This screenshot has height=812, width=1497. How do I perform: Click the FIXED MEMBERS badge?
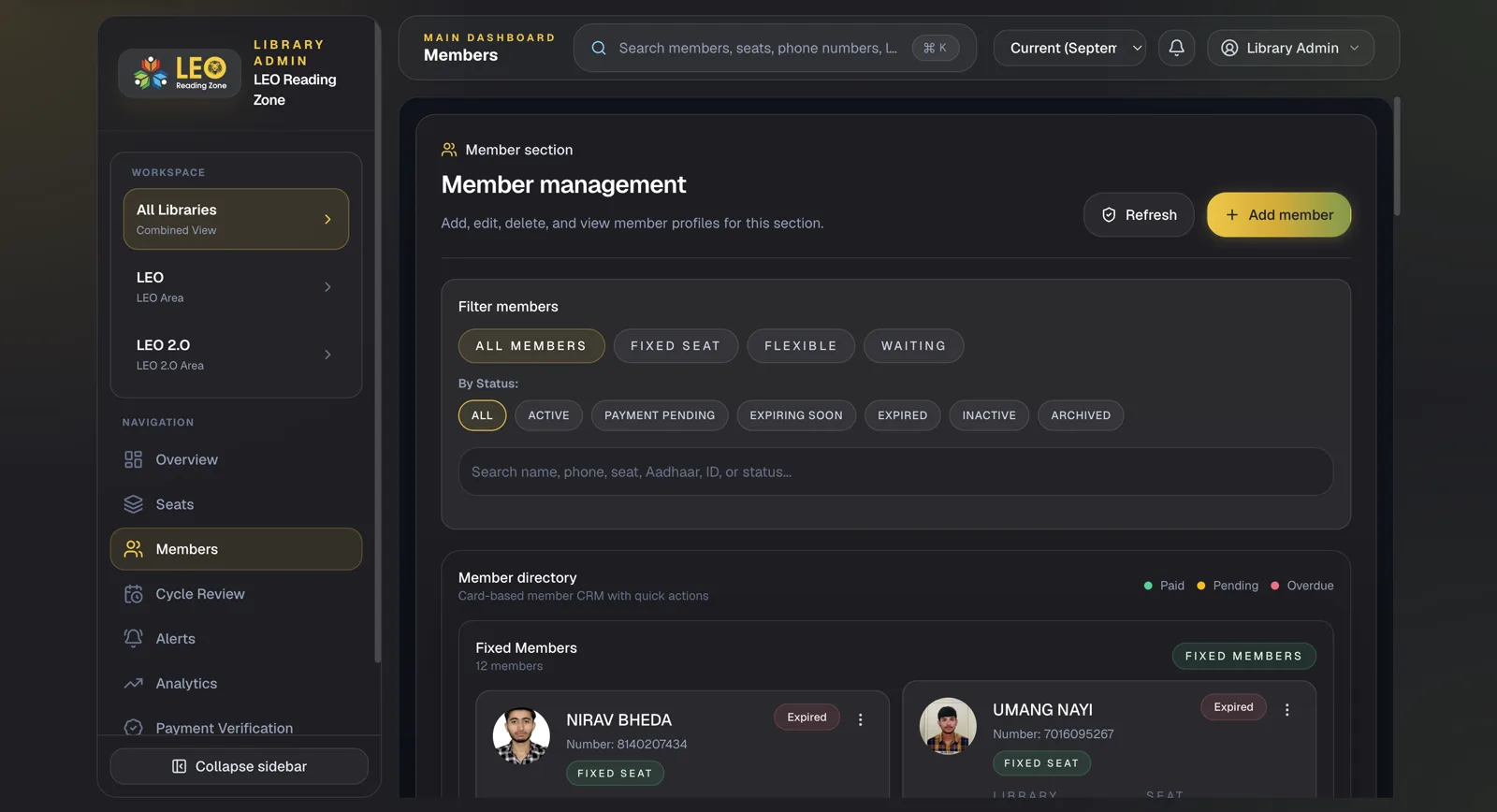pos(1243,656)
